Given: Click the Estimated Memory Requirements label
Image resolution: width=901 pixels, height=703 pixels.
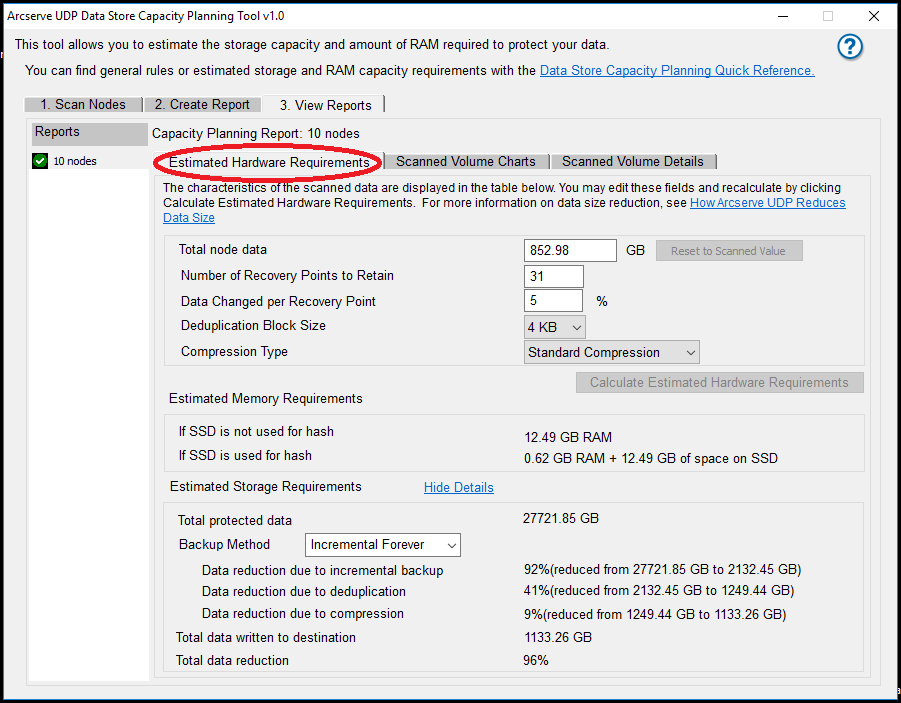Looking at the screenshot, I should tap(265, 399).
